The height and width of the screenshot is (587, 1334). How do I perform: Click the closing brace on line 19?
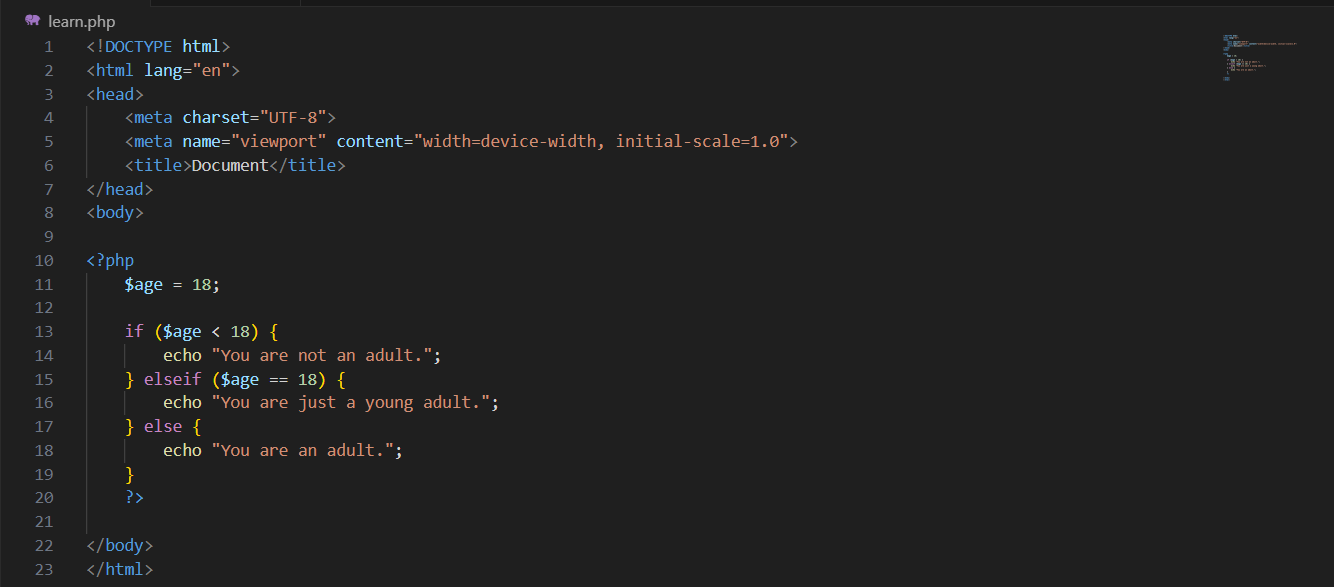129,474
